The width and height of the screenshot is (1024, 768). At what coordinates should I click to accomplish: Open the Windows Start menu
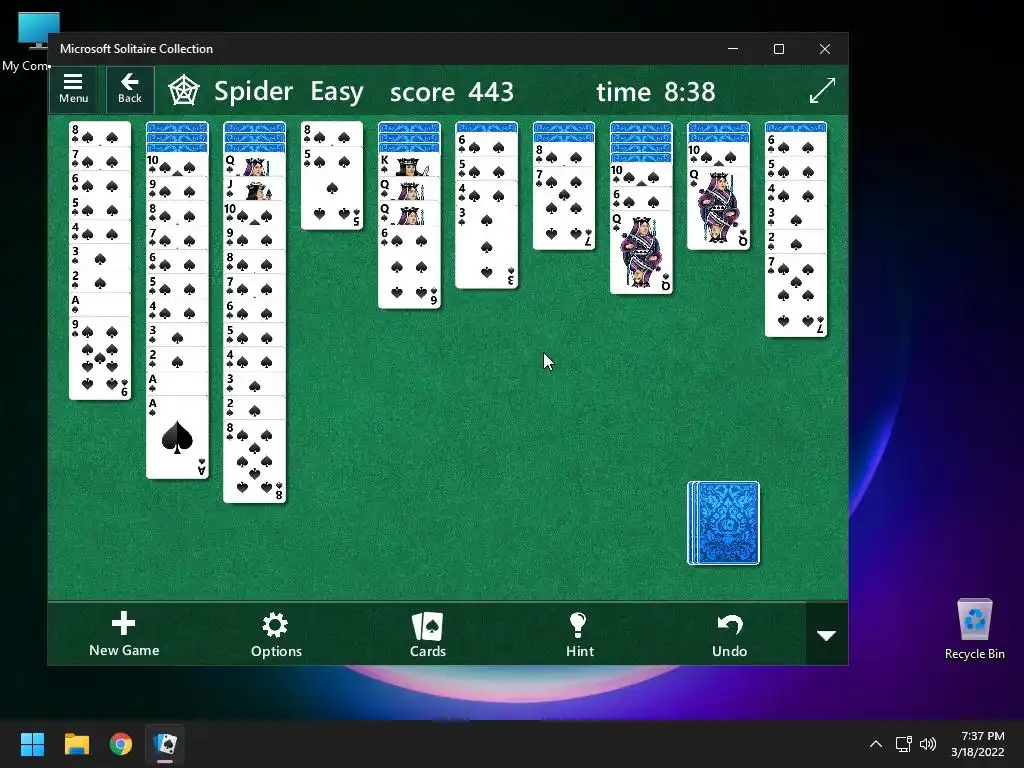[32, 744]
